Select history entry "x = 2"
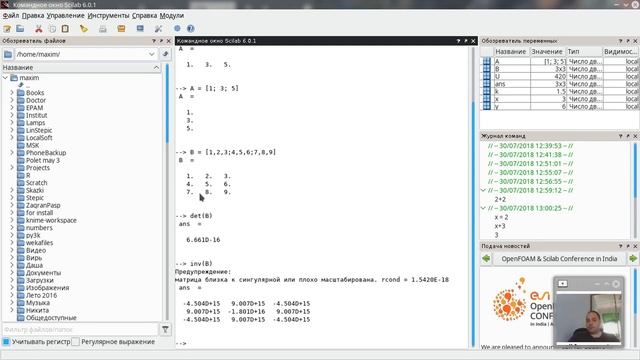This screenshot has width=640, height=360. [x=501, y=217]
